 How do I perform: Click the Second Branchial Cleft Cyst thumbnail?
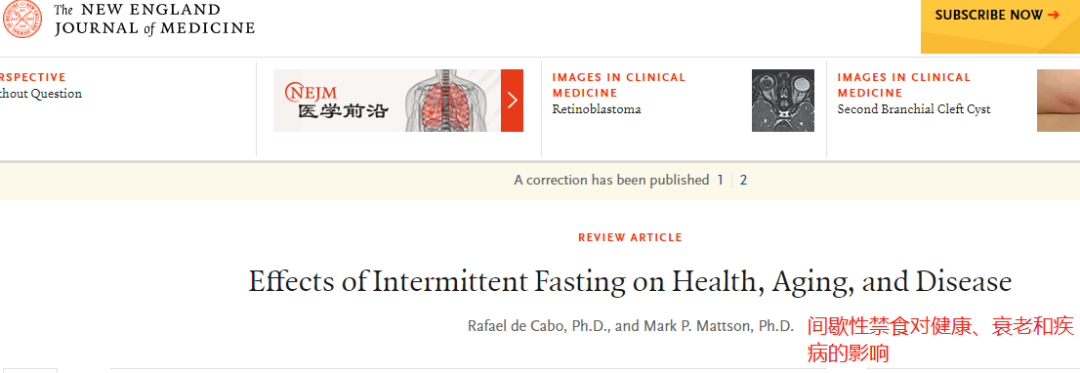(x=1059, y=100)
